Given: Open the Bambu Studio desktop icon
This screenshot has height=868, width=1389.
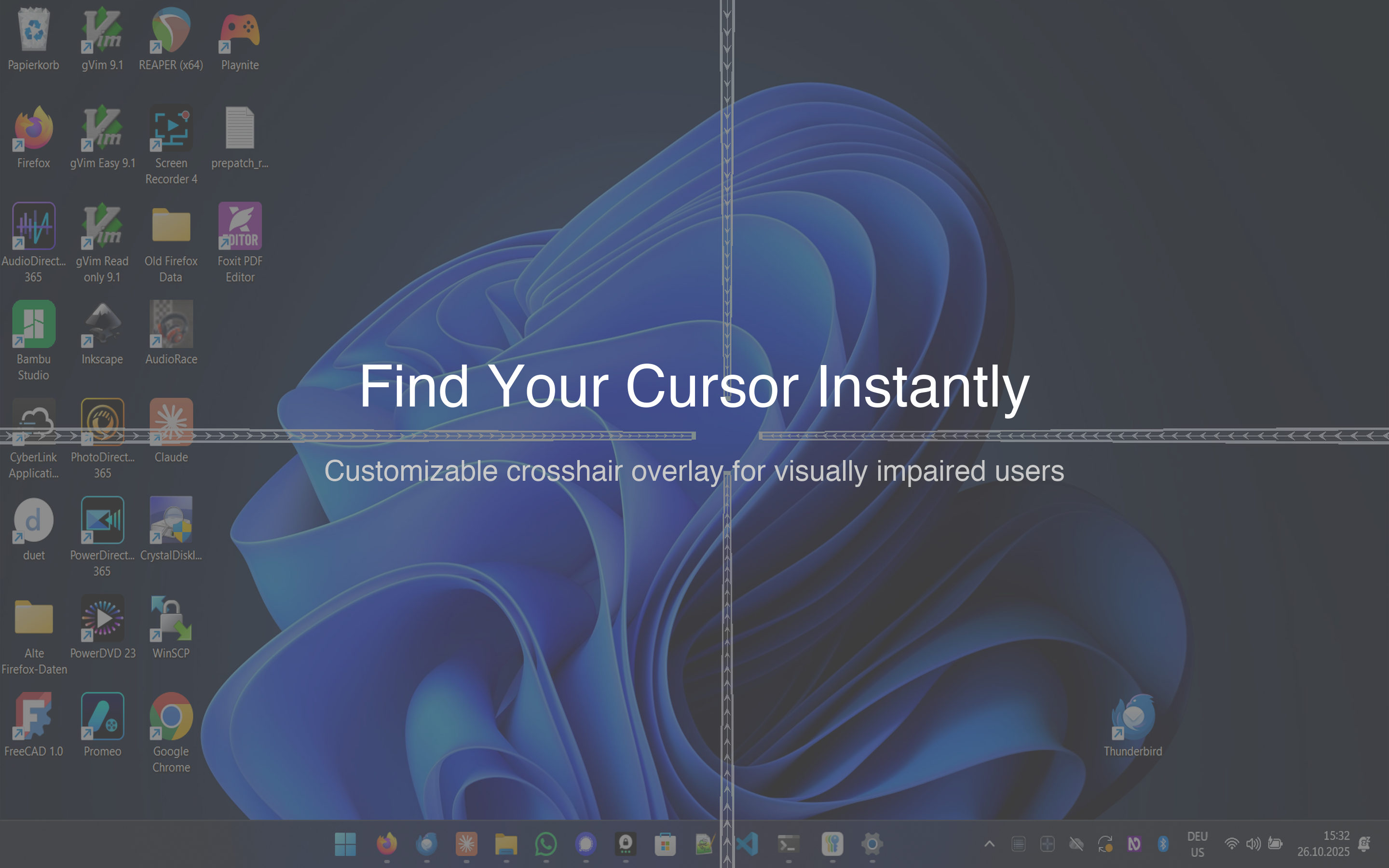Looking at the screenshot, I should coord(33,325).
